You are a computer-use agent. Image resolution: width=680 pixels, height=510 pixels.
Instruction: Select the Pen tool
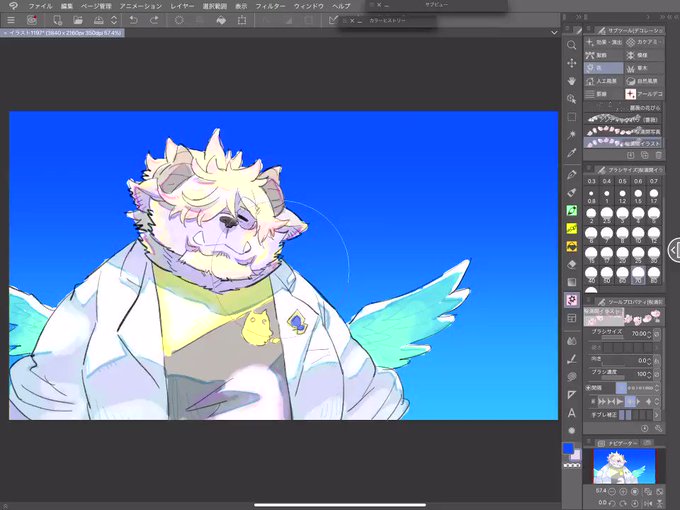click(x=572, y=174)
